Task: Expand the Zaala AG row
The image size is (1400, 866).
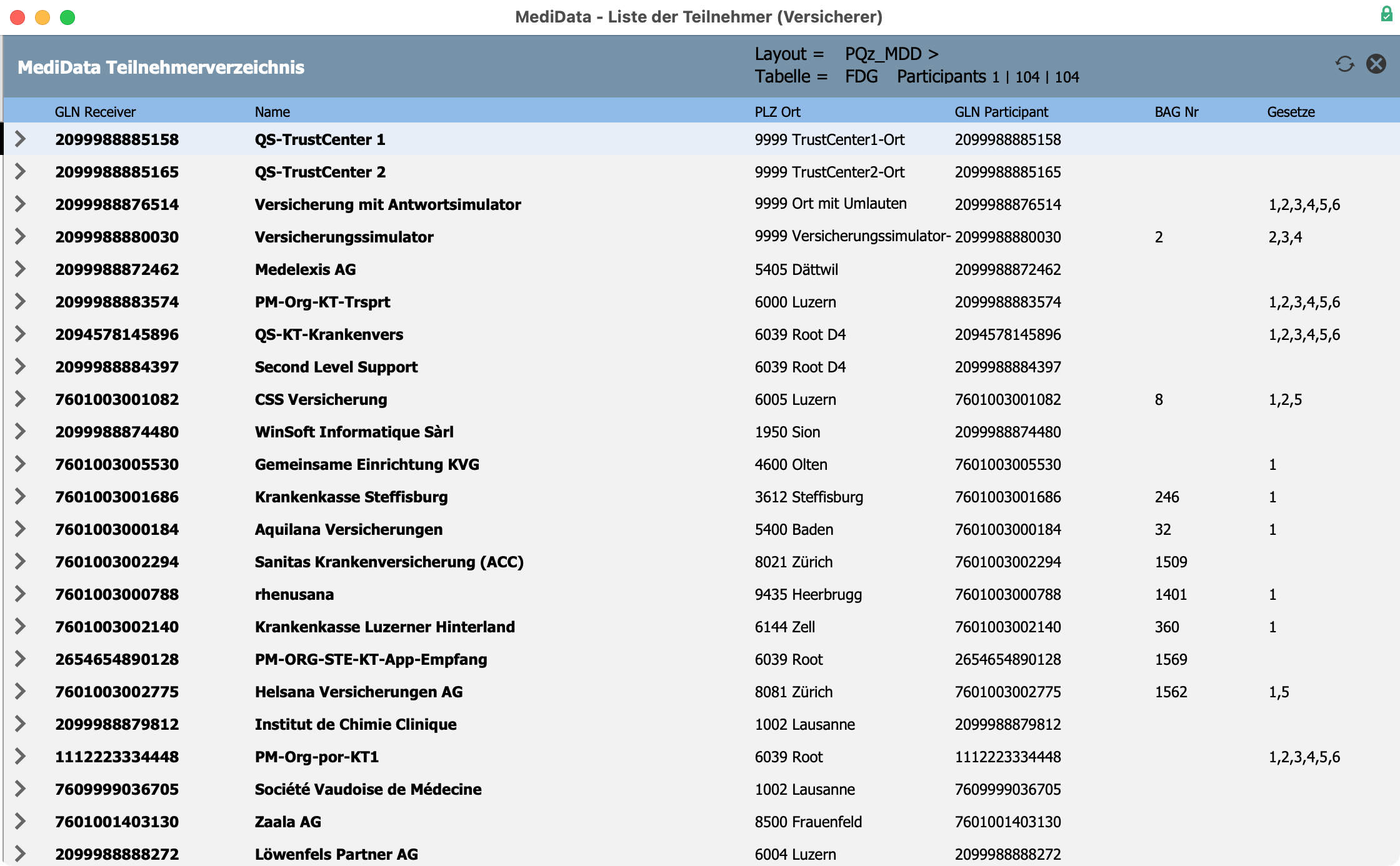Action: (20, 821)
